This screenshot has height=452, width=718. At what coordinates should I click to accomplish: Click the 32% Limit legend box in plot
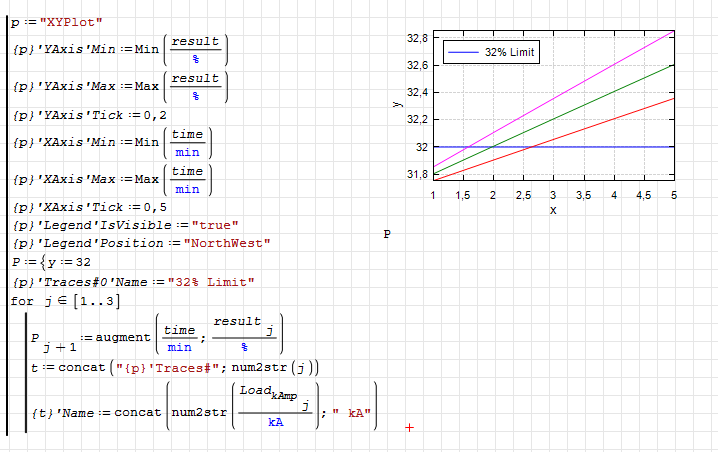pyautogui.click(x=490, y=52)
